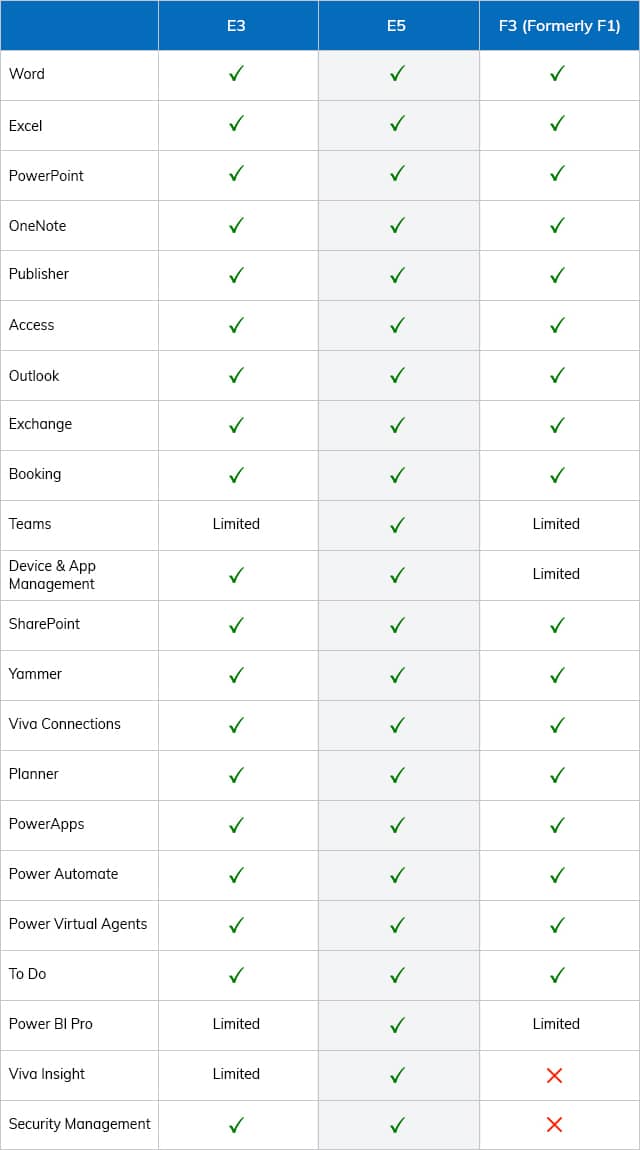640x1150 pixels.
Task: Click the E5 checkmark for Power BI Pro
Action: tap(397, 1025)
